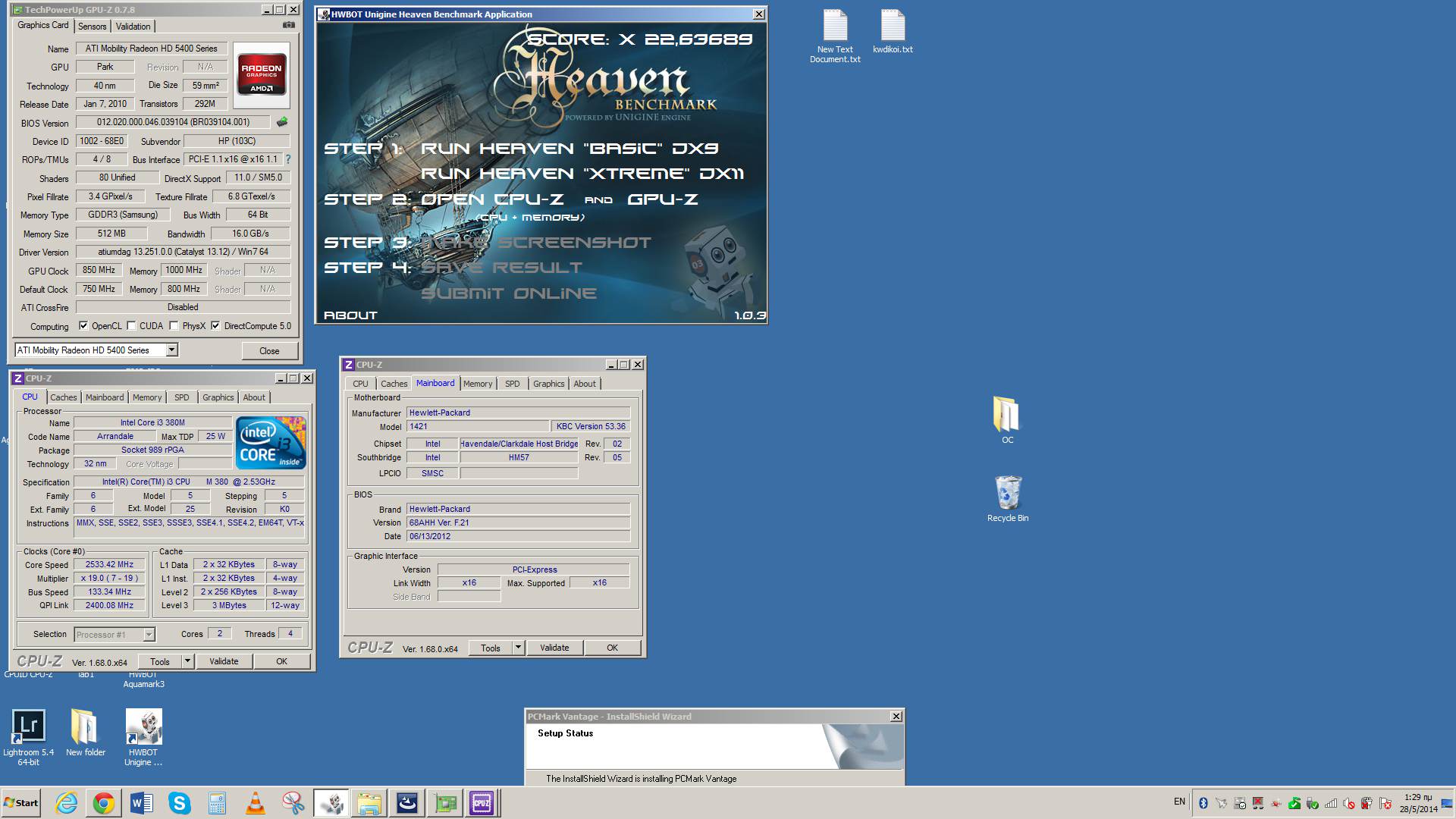1456x819 pixels.
Task: Click the system clock showing 28/5/2014
Action: pyautogui.click(x=1418, y=803)
